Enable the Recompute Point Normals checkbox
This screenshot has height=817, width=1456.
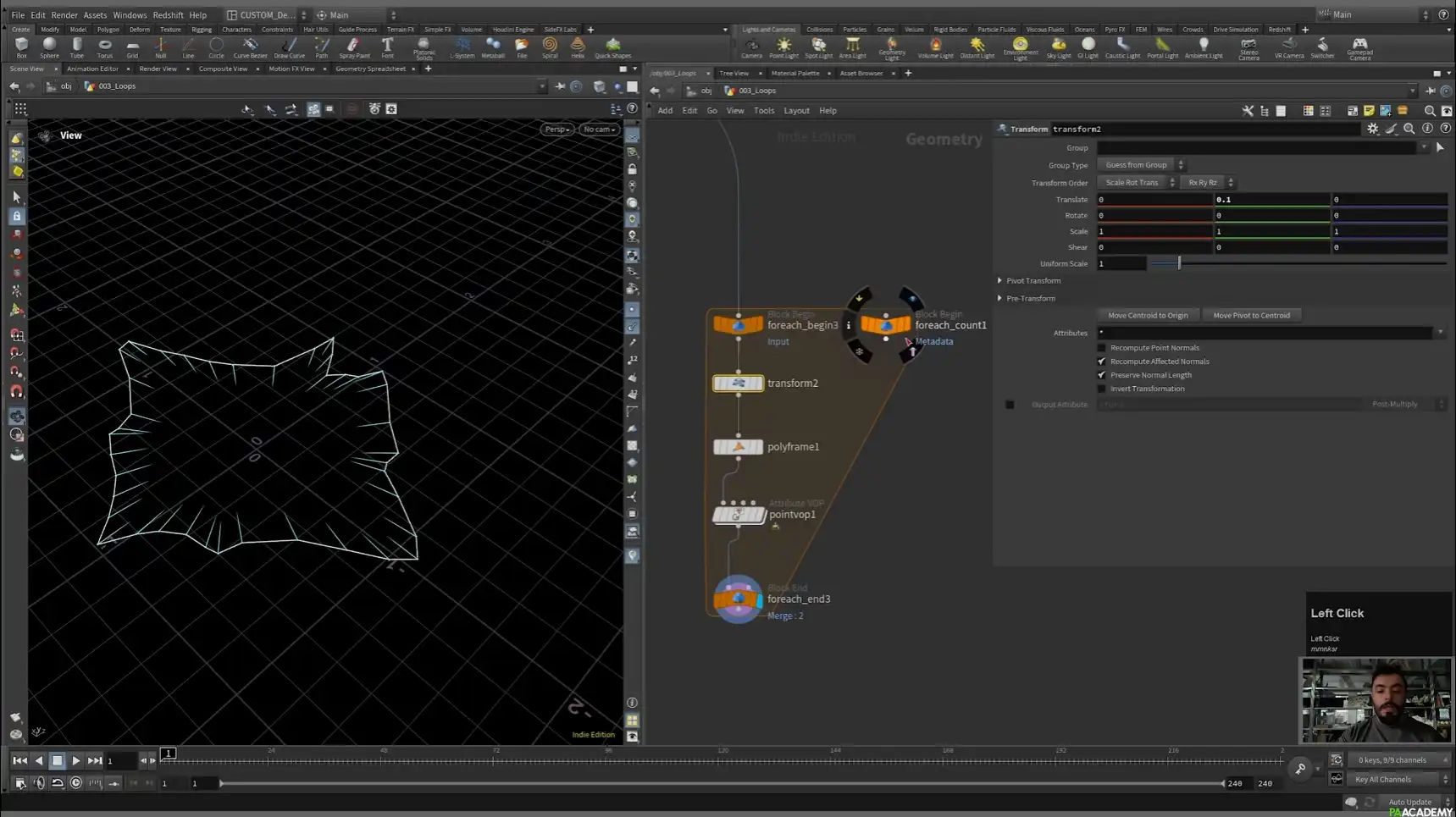[1102, 347]
